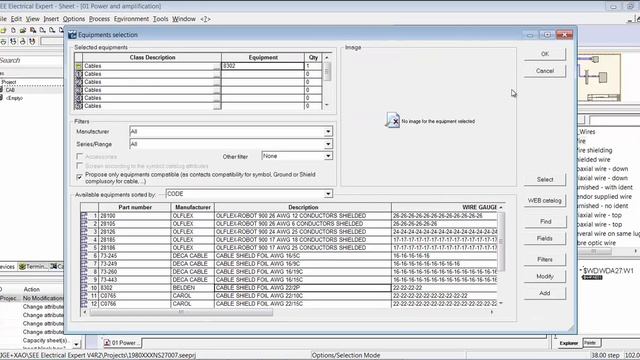Open the Insert menu
The width and height of the screenshot is (640, 360).
click(x=51, y=19)
